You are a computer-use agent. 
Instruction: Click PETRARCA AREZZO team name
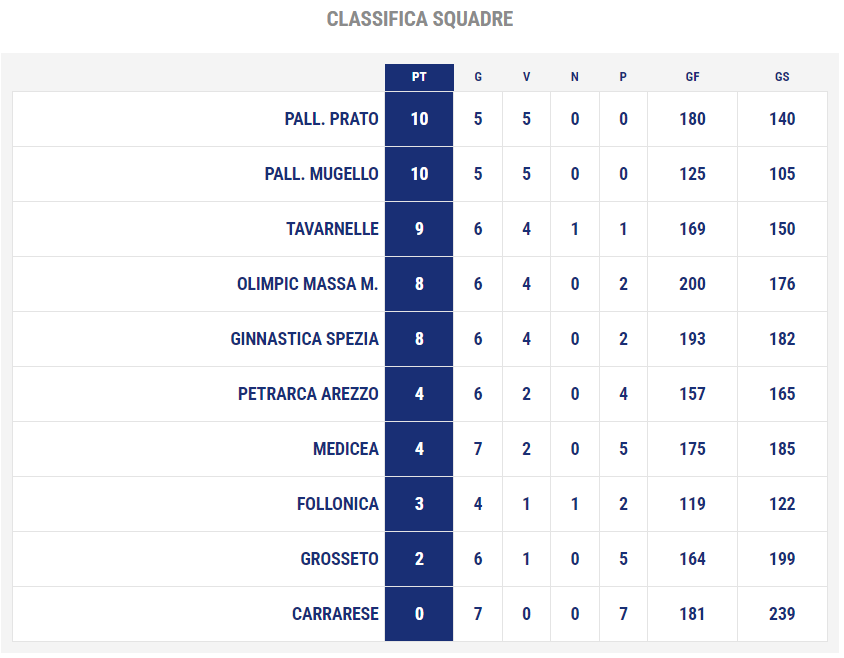pos(308,394)
